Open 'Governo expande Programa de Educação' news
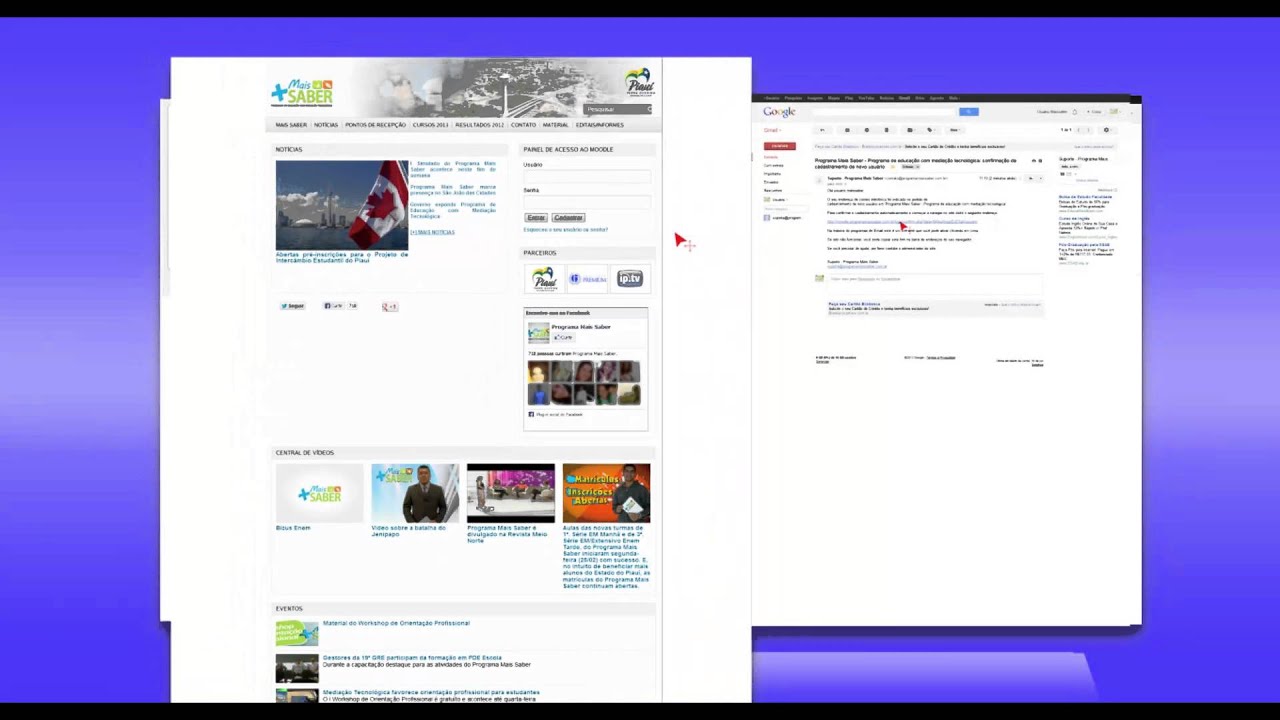The width and height of the screenshot is (1280, 720). click(x=452, y=210)
